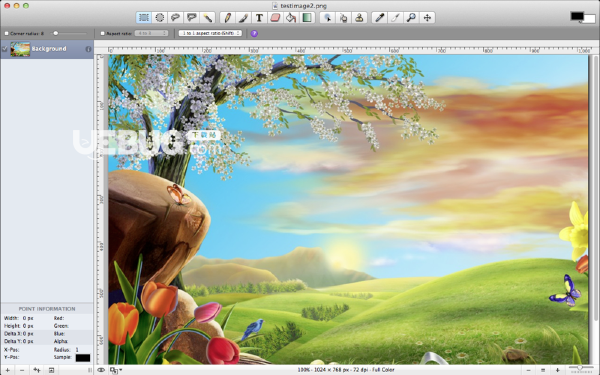
Task: Click the image size and dpi status text
Action: [346, 370]
